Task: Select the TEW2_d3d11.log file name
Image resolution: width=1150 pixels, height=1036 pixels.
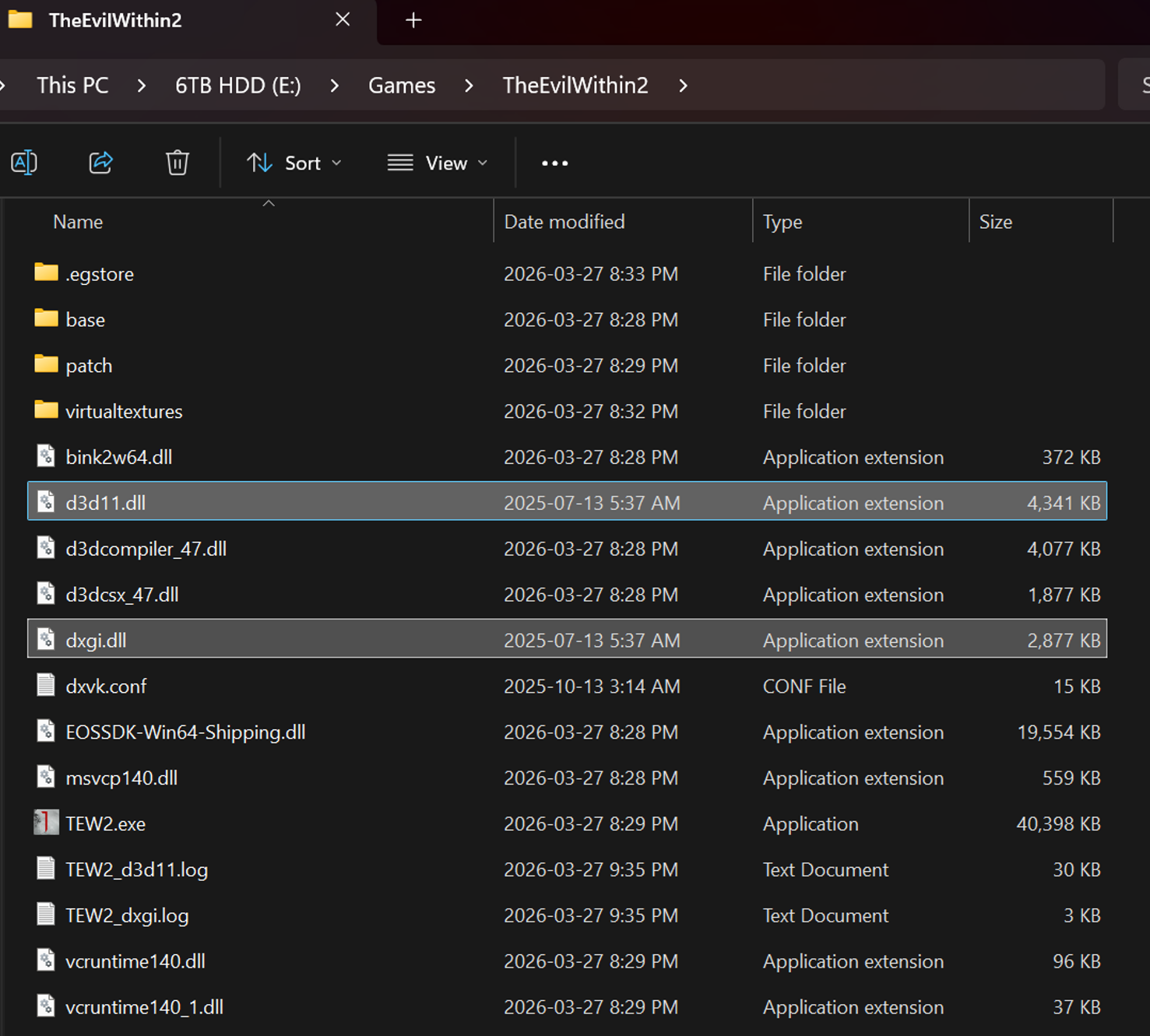Action: [x=136, y=869]
